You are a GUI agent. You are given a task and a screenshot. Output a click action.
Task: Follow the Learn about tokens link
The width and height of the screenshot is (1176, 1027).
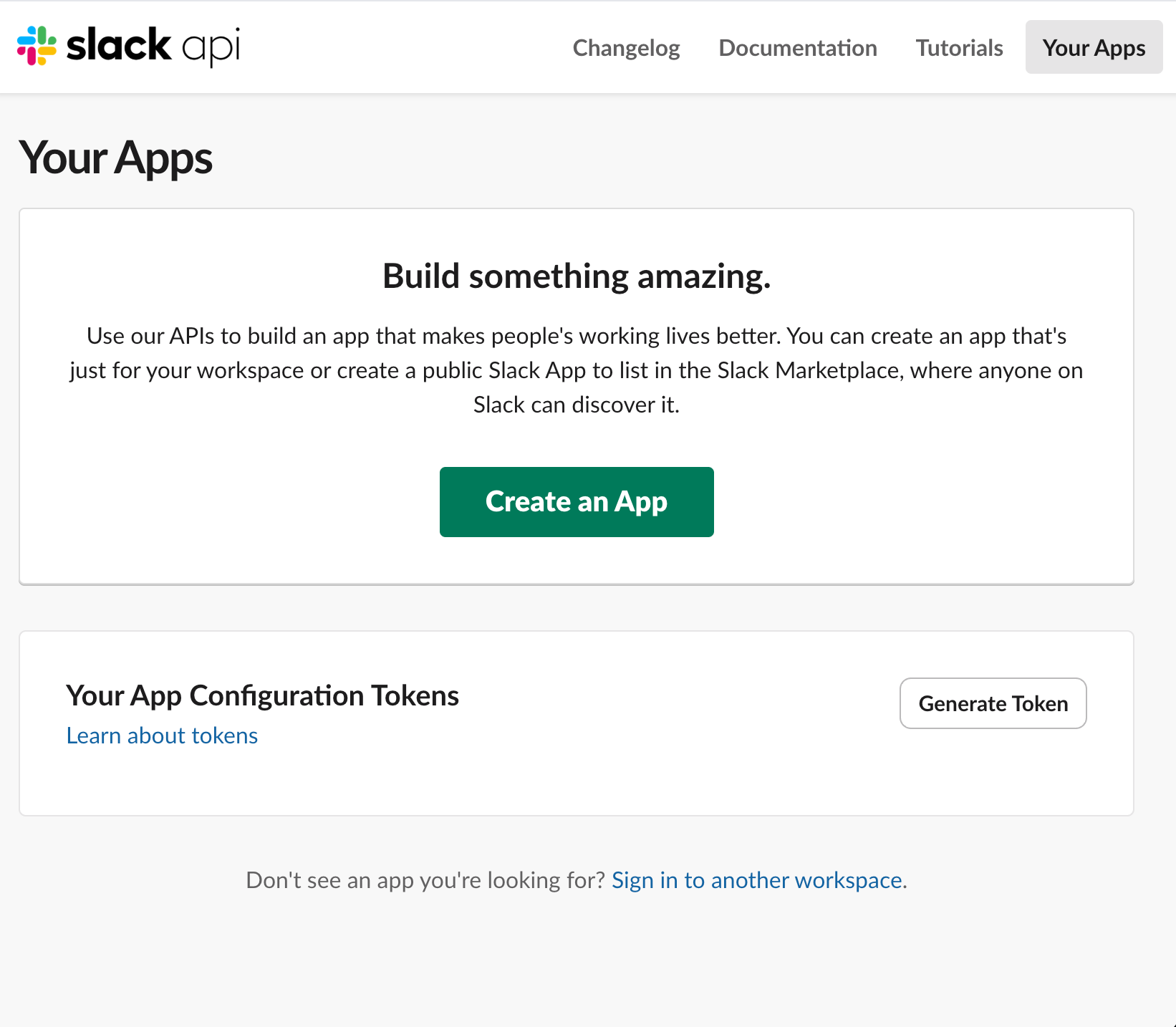click(162, 736)
